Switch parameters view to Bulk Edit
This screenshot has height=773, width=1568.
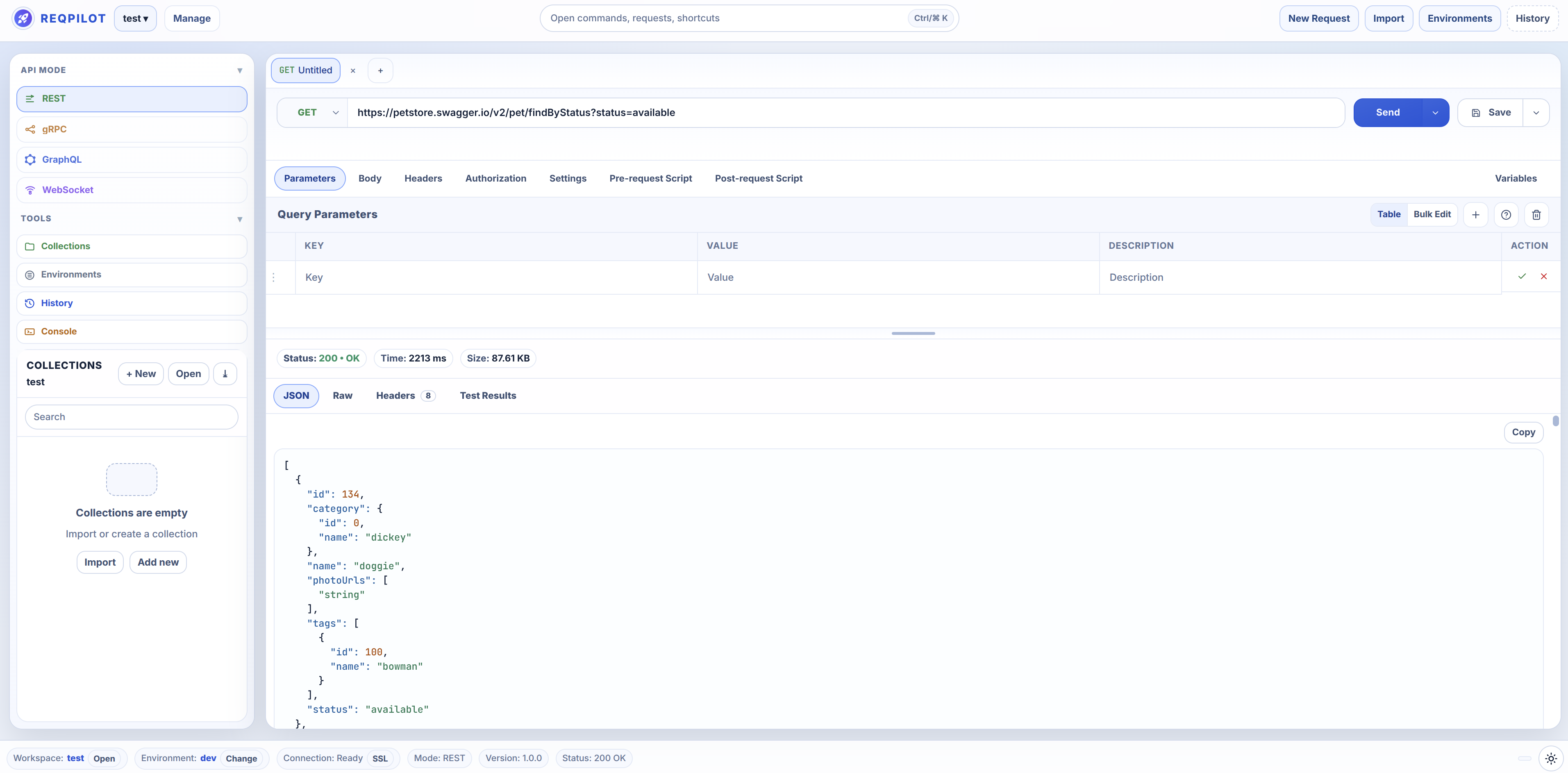coord(1432,214)
